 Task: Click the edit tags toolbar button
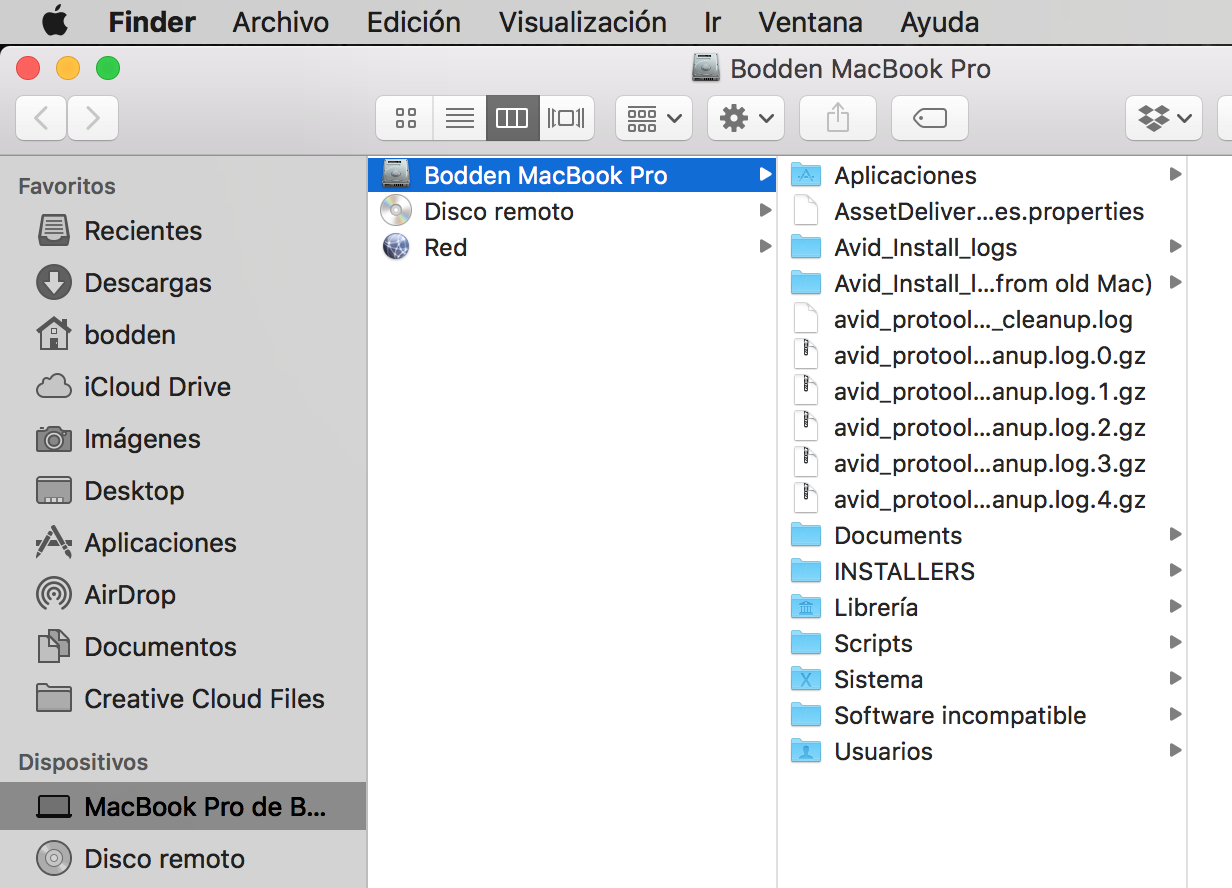pos(930,118)
